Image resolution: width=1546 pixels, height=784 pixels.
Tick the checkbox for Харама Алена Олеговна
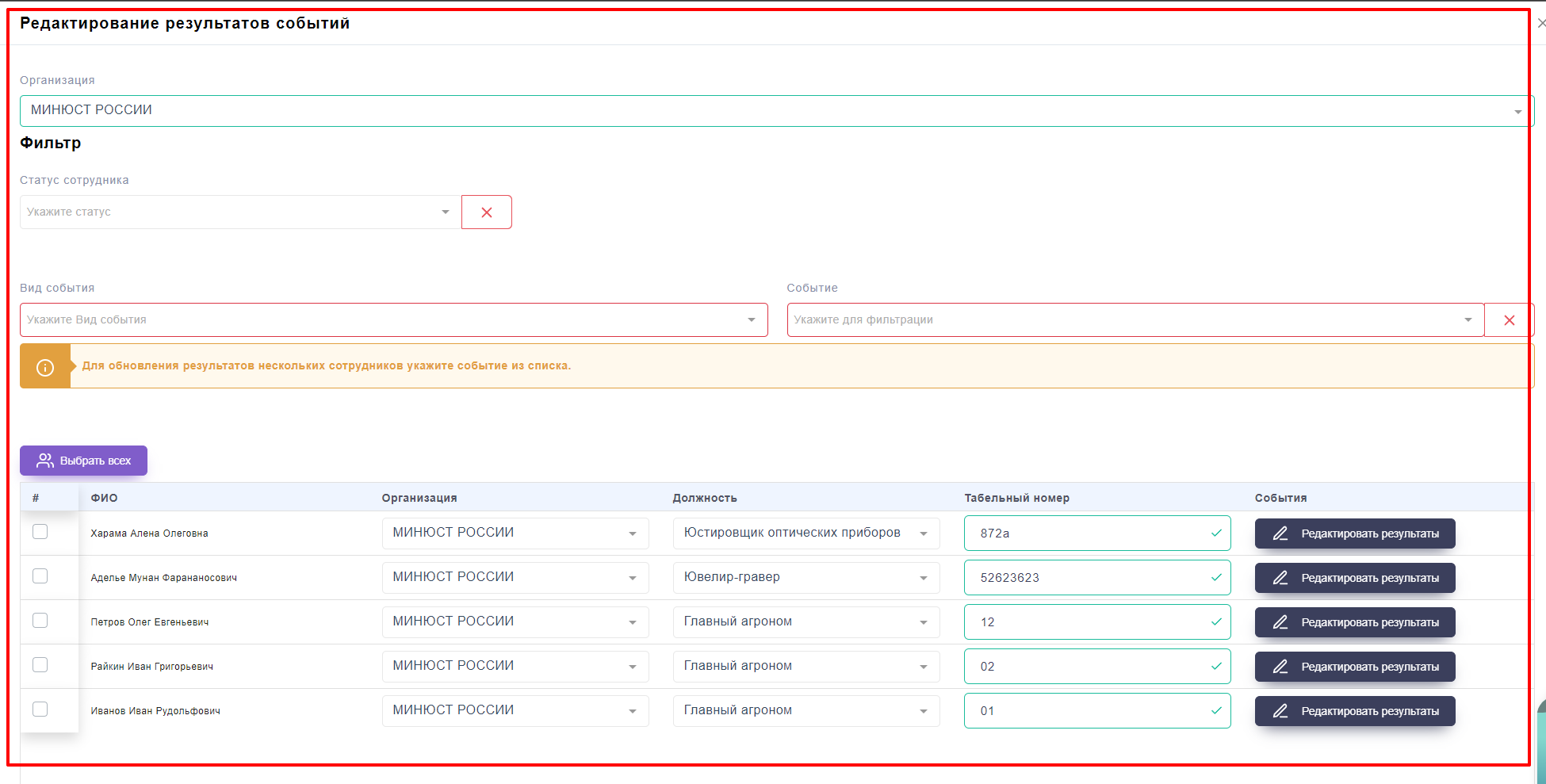click(x=40, y=532)
